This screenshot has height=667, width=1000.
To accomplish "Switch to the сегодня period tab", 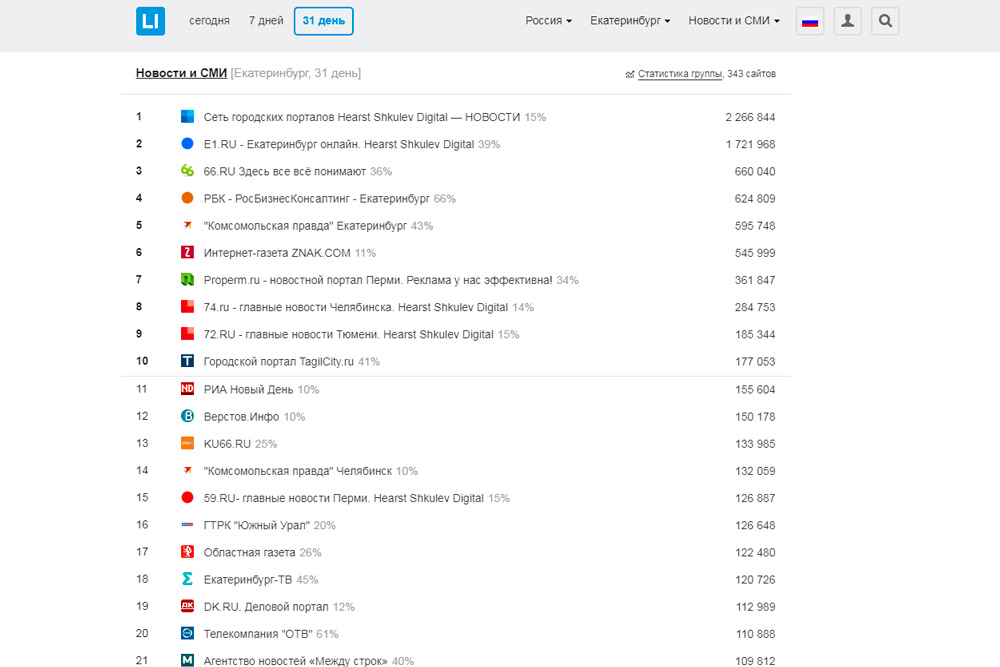I will click(x=209, y=21).
